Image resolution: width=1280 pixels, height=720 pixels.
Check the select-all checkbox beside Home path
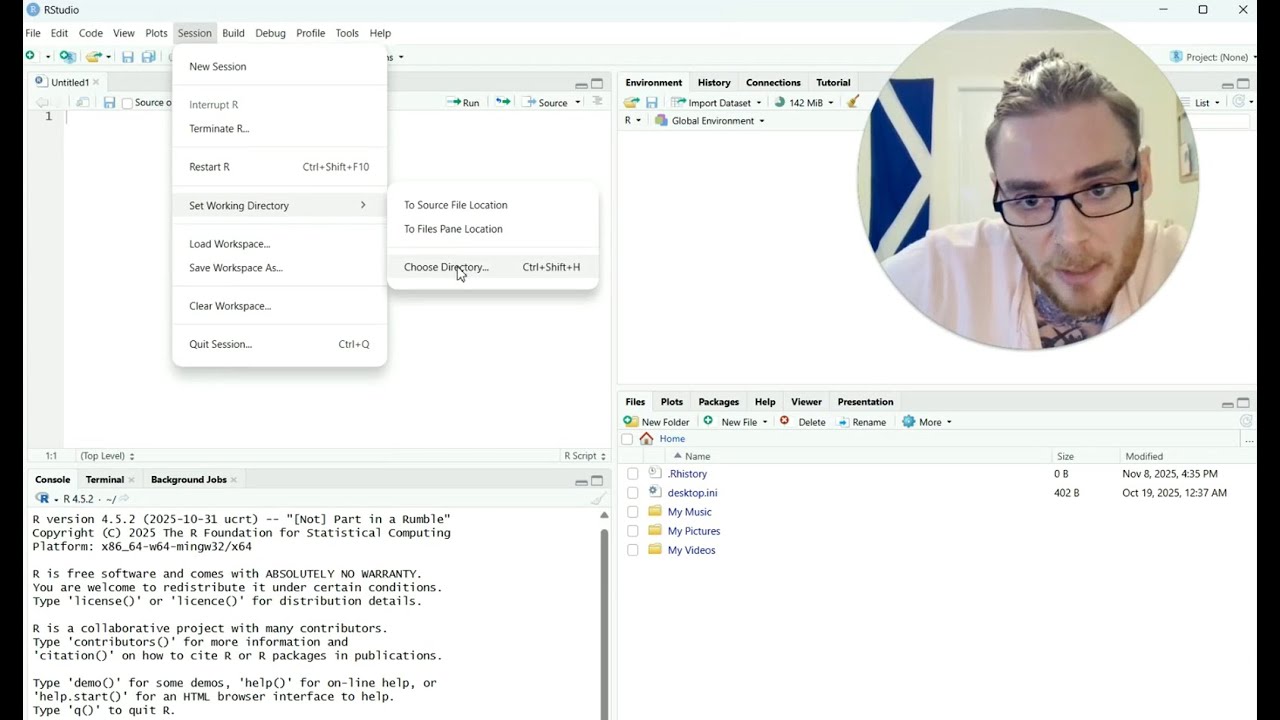[x=627, y=439]
